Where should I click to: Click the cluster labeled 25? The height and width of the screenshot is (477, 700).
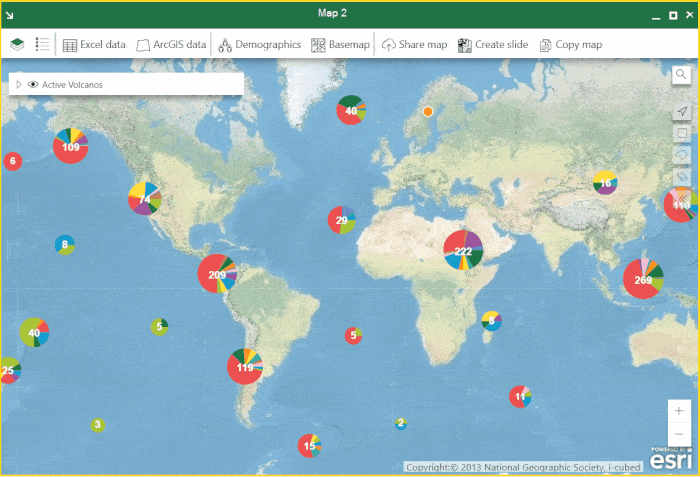[x=8, y=370]
